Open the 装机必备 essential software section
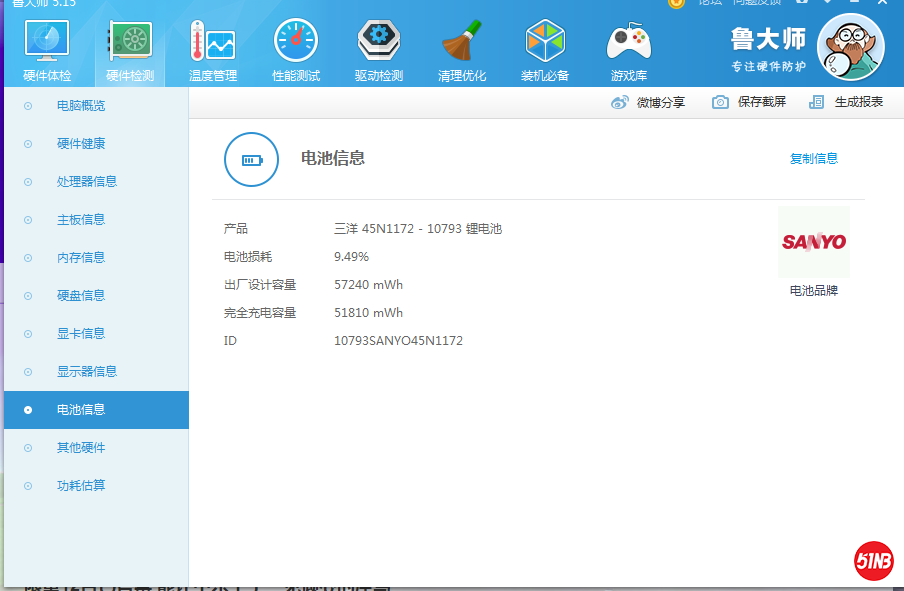The image size is (904, 591). pyautogui.click(x=544, y=47)
